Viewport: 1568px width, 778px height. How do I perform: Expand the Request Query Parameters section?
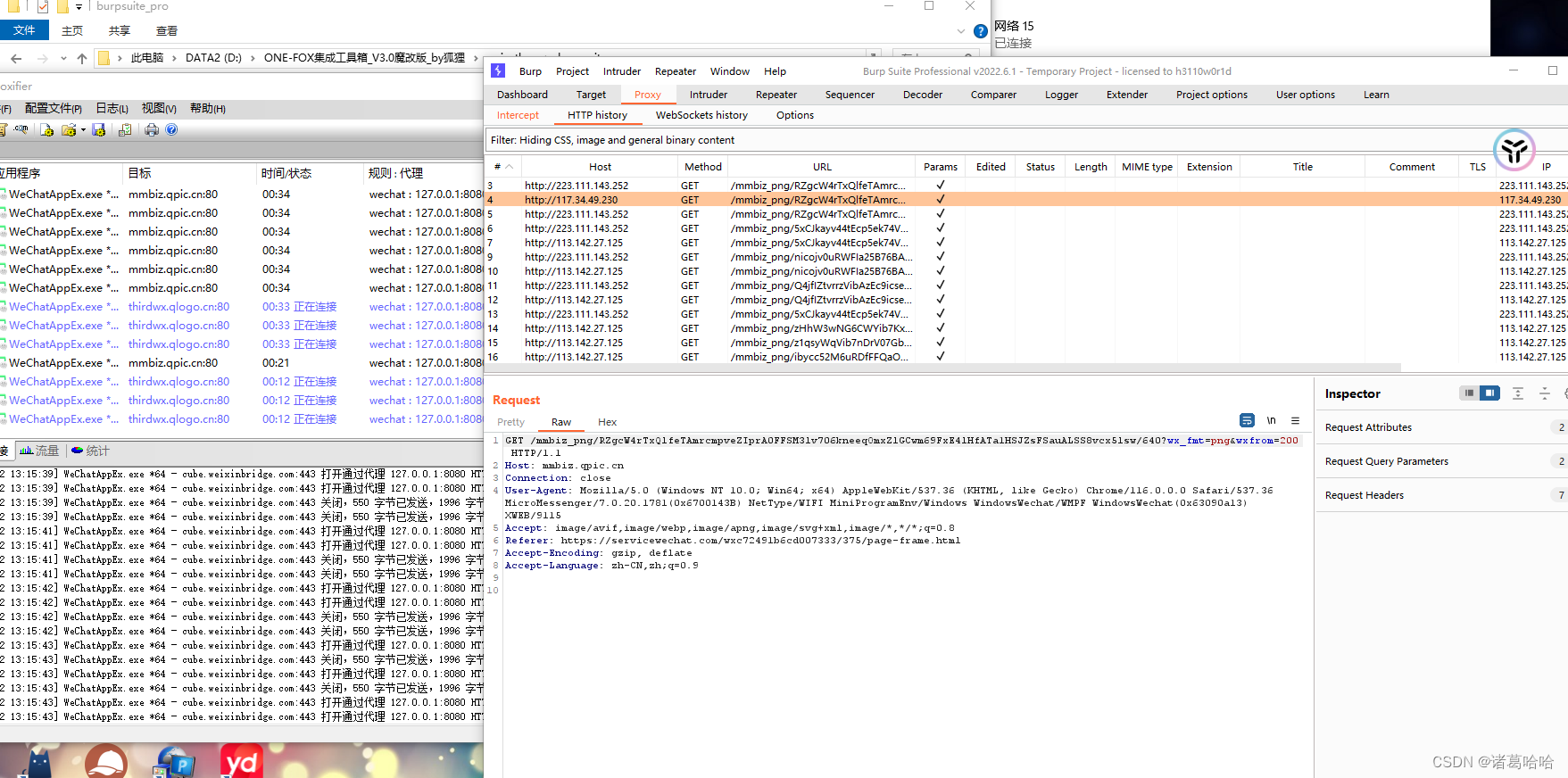point(1440,461)
